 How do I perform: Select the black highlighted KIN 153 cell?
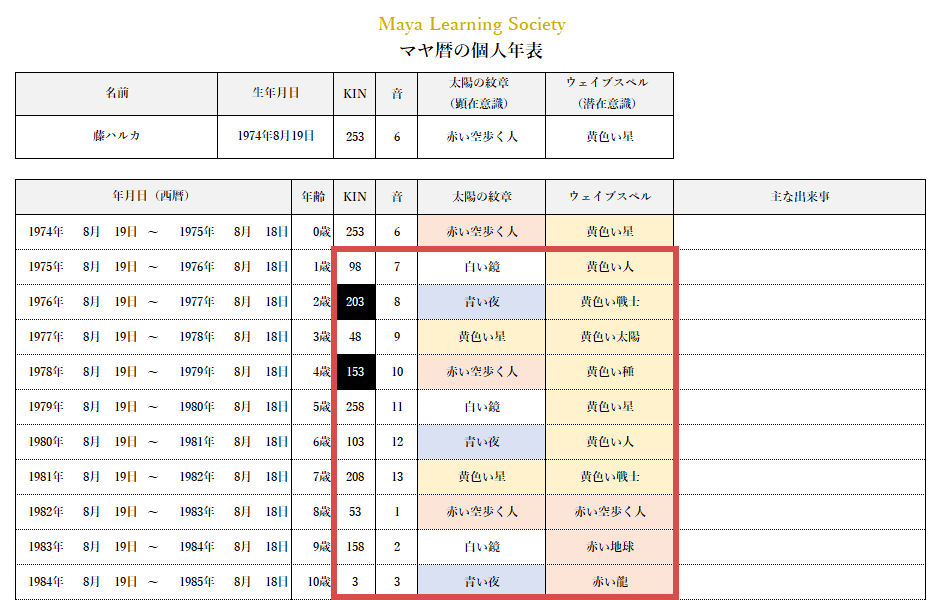(355, 372)
